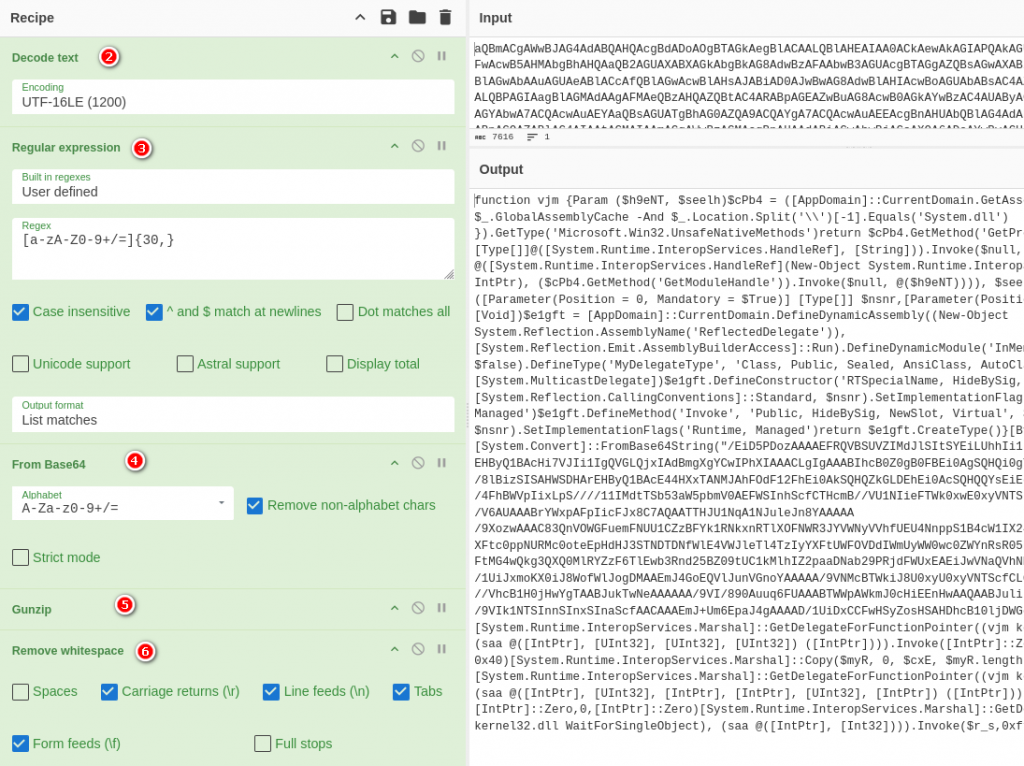Click into the Regex input field
The width and height of the screenshot is (1024, 766).
point(233,249)
